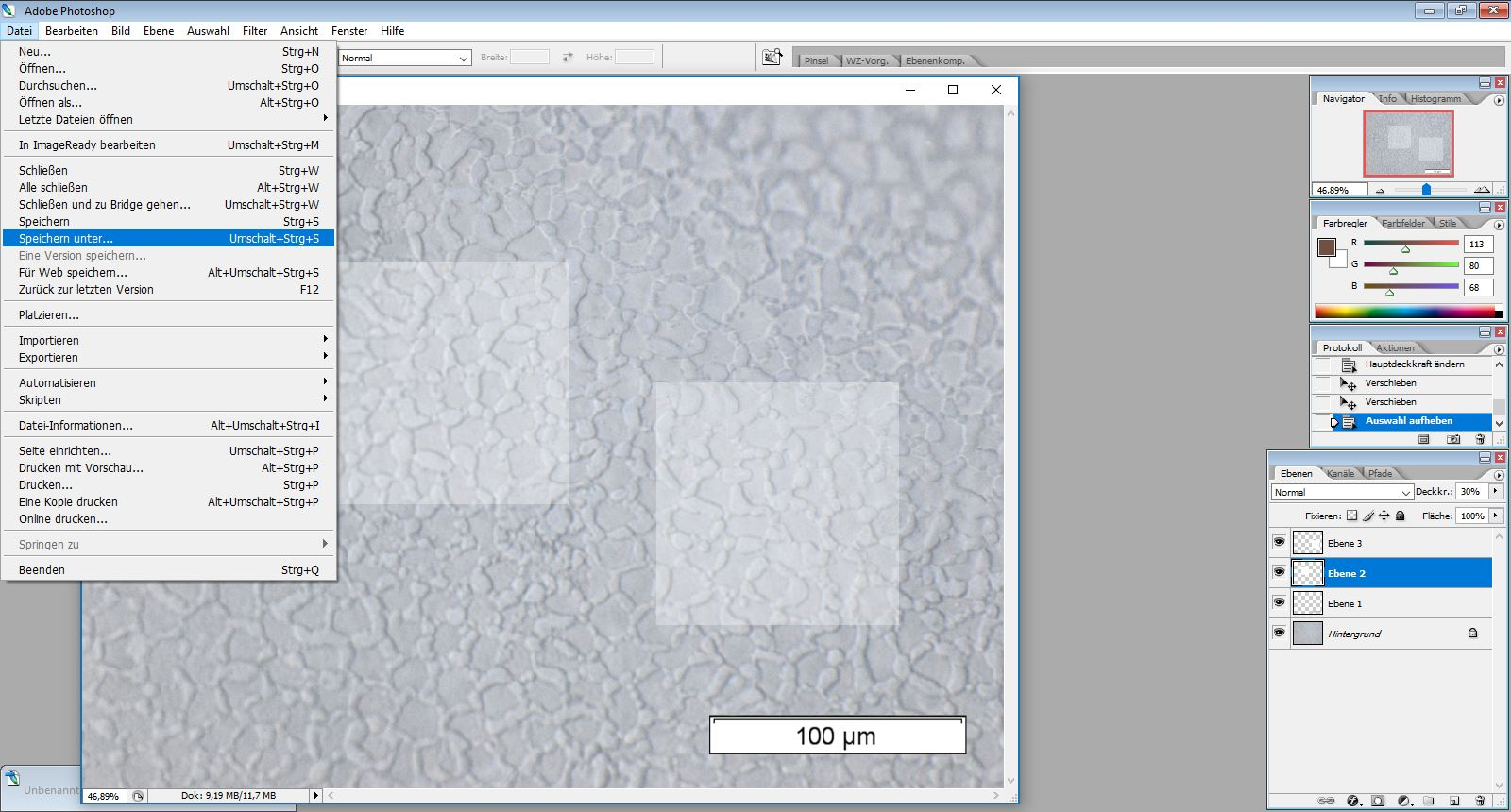Hide the Hintergrund layer
The width and height of the screenshot is (1511, 812).
click(1280, 633)
